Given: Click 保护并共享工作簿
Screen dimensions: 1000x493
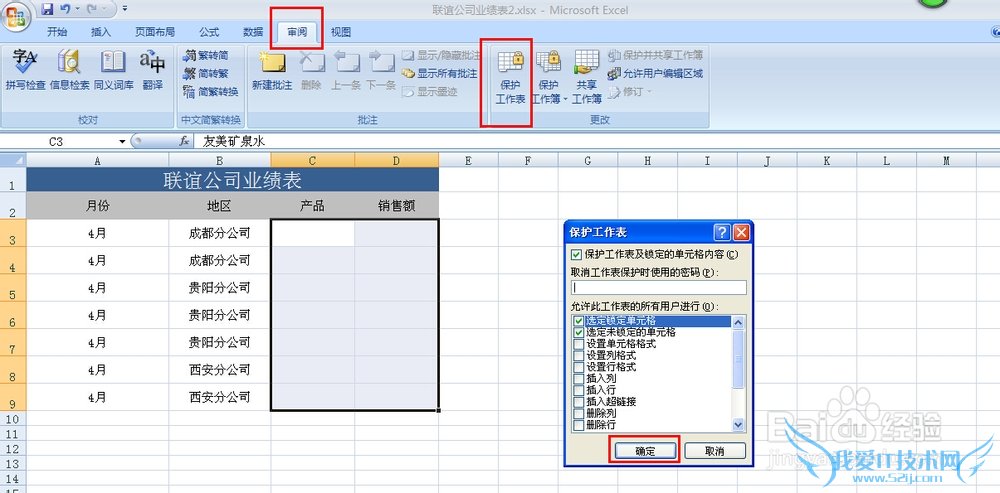Looking at the screenshot, I should click(x=655, y=55).
